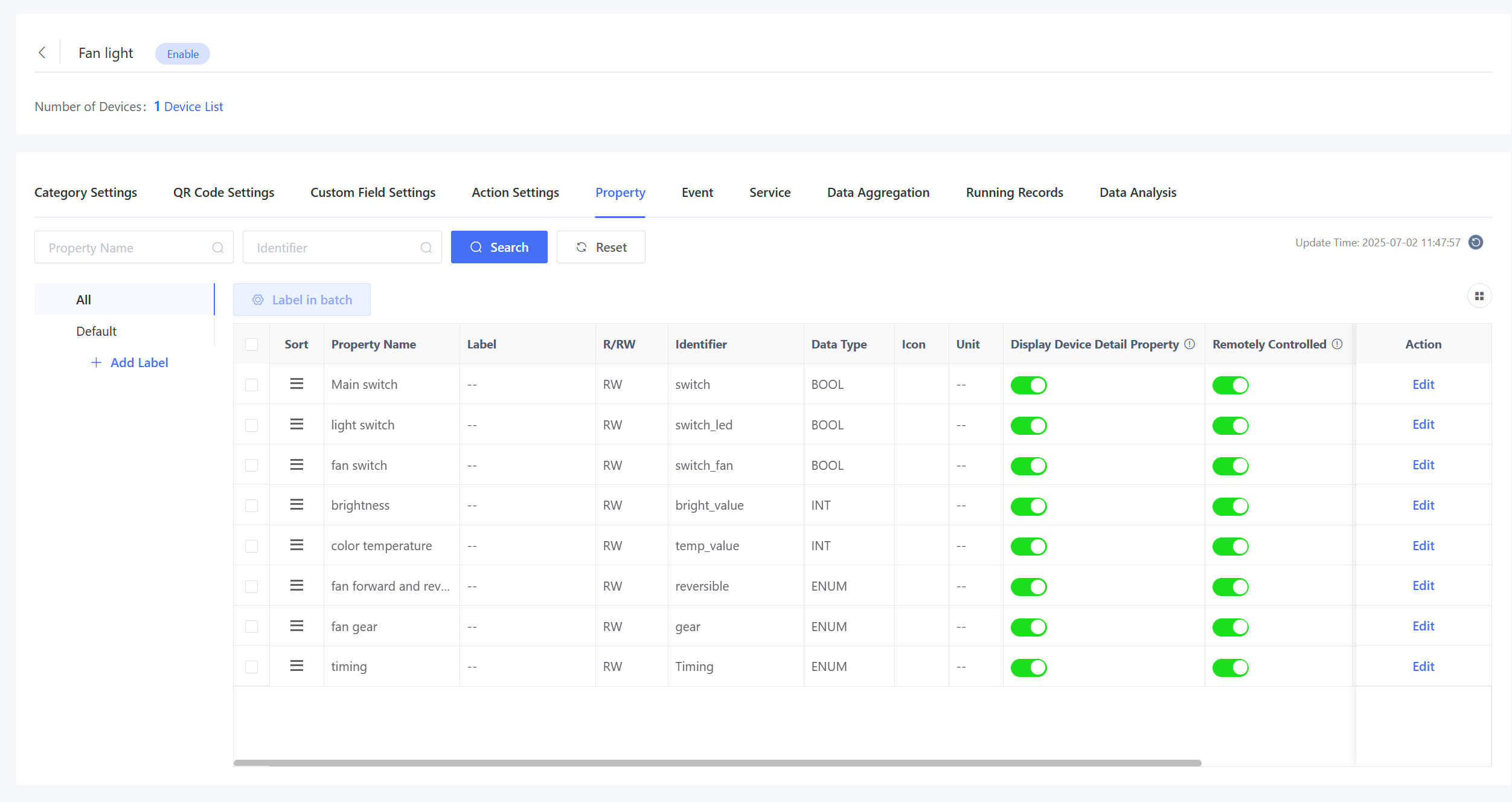Click the sort handle for timing row
This screenshot has height=802, width=1512.
click(296, 666)
